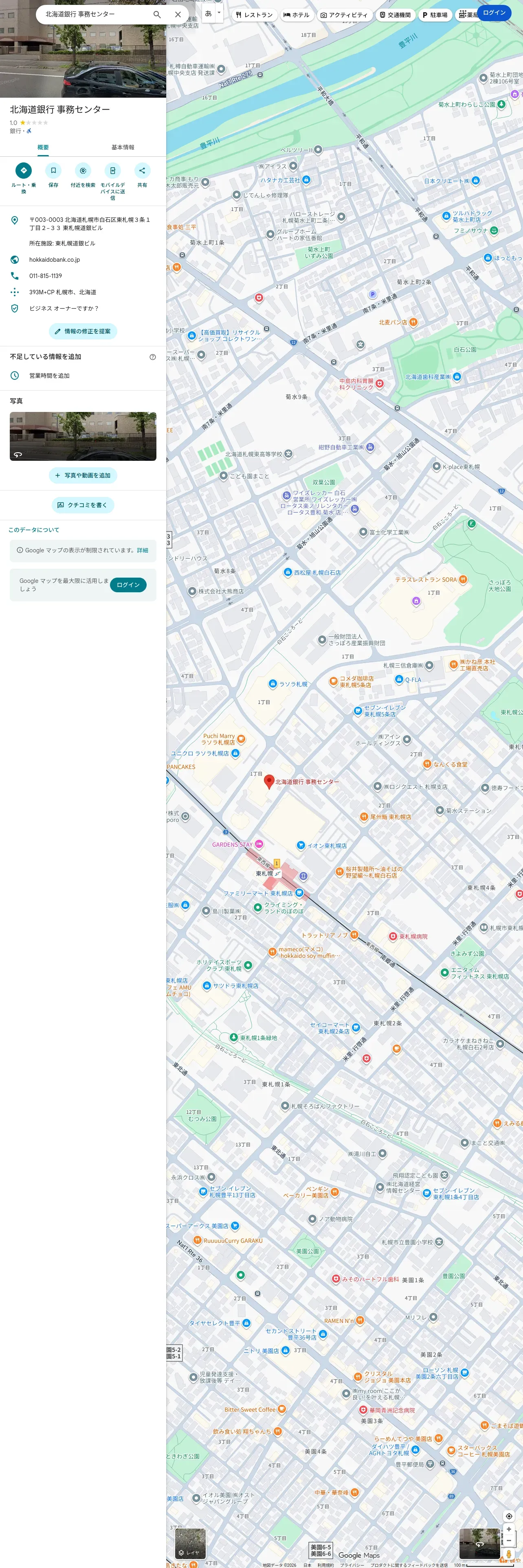523x1568 pixels.
Task: Select the テラスレストラン SORA marker
Action: [463, 580]
